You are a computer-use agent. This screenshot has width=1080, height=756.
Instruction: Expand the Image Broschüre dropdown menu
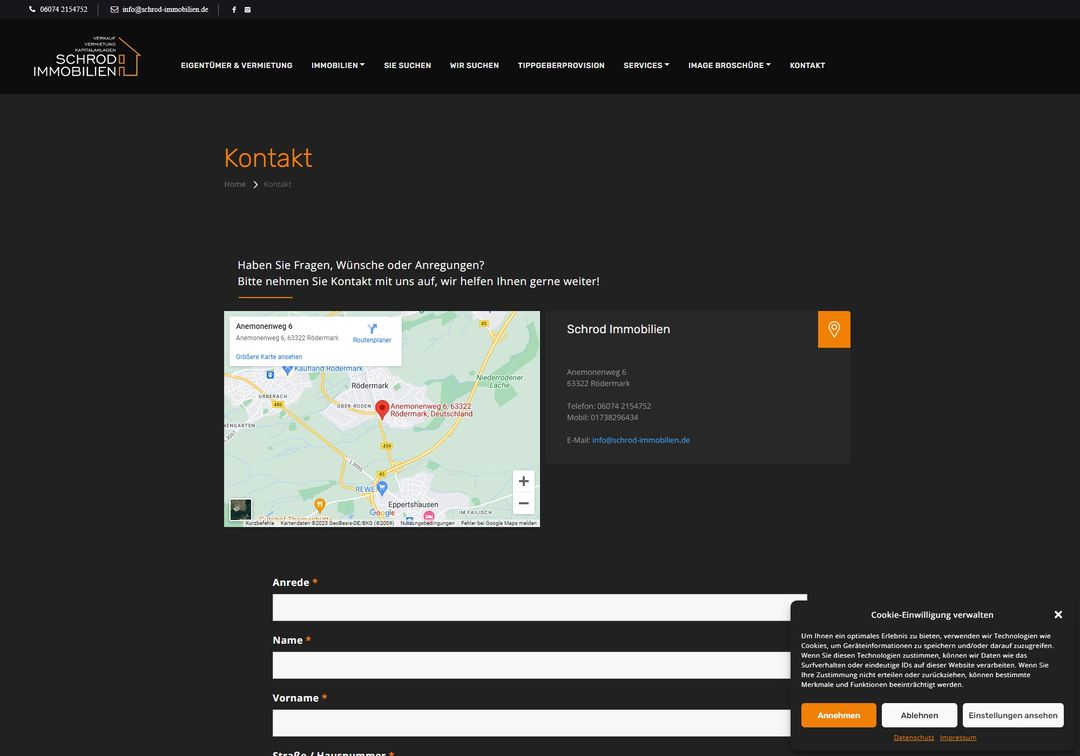tap(729, 65)
